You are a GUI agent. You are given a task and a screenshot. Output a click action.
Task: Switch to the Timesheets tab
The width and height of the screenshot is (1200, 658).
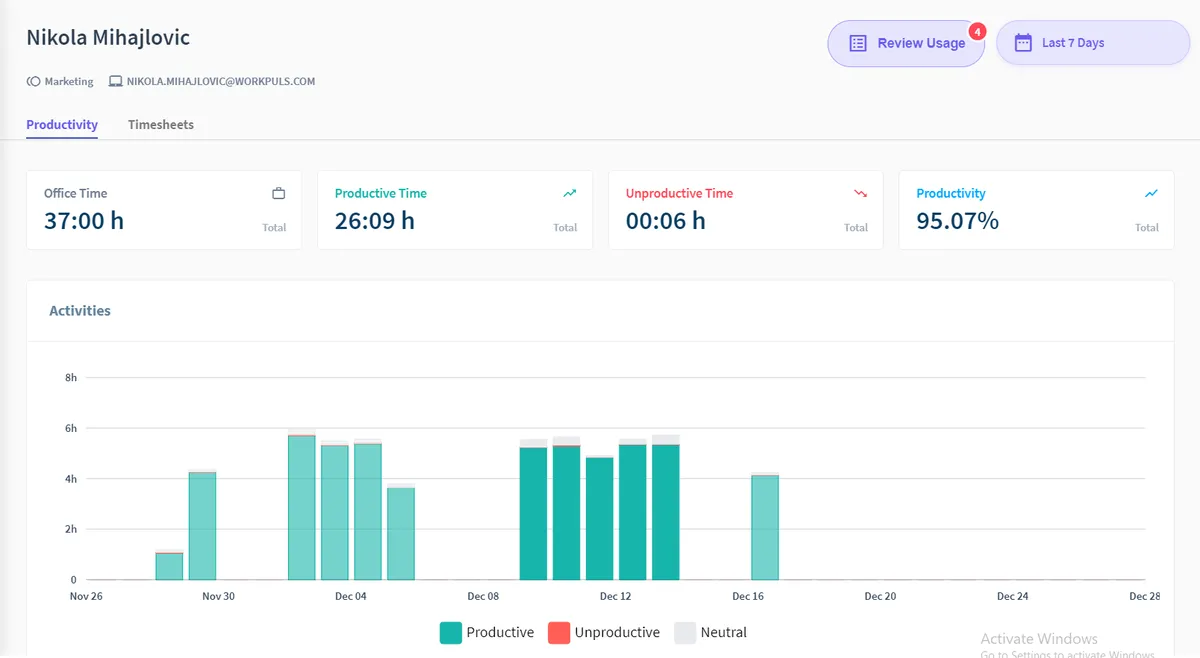(x=161, y=125)
